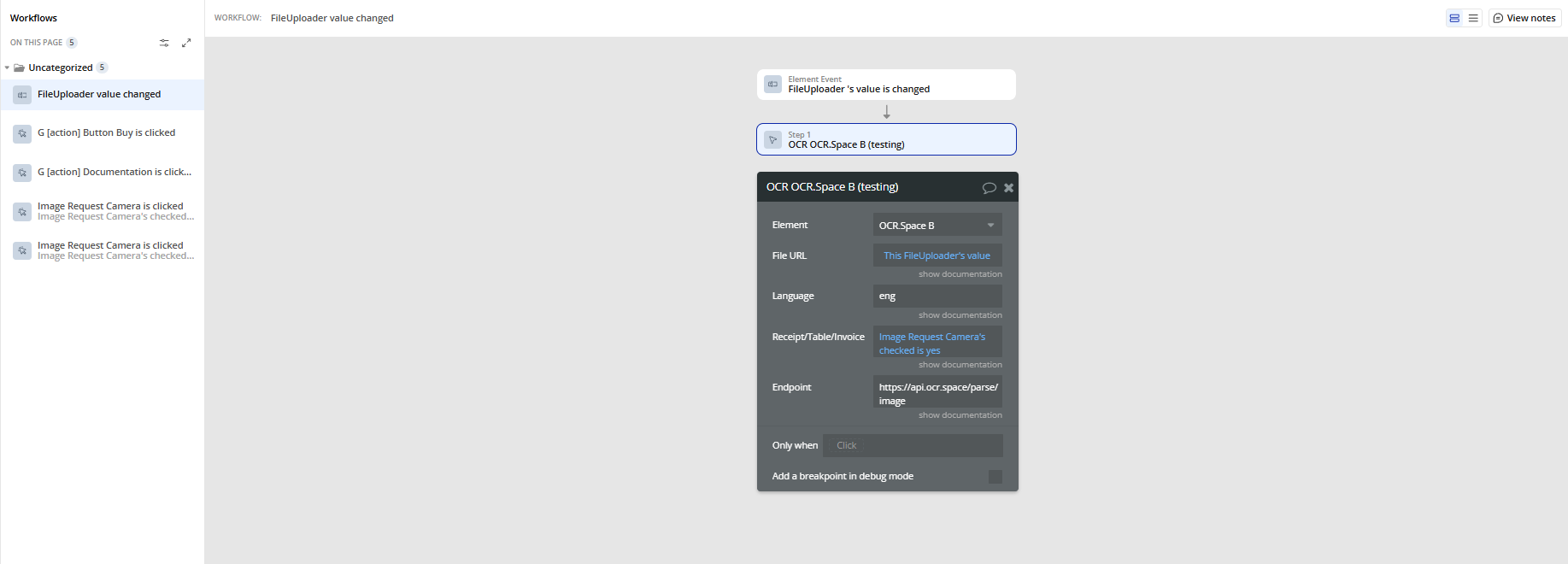Viewport: 1568px width, 564px height.
Task: Expand the workflows sidebar panel
Action: pyautogui.click(x=186, y=43)
